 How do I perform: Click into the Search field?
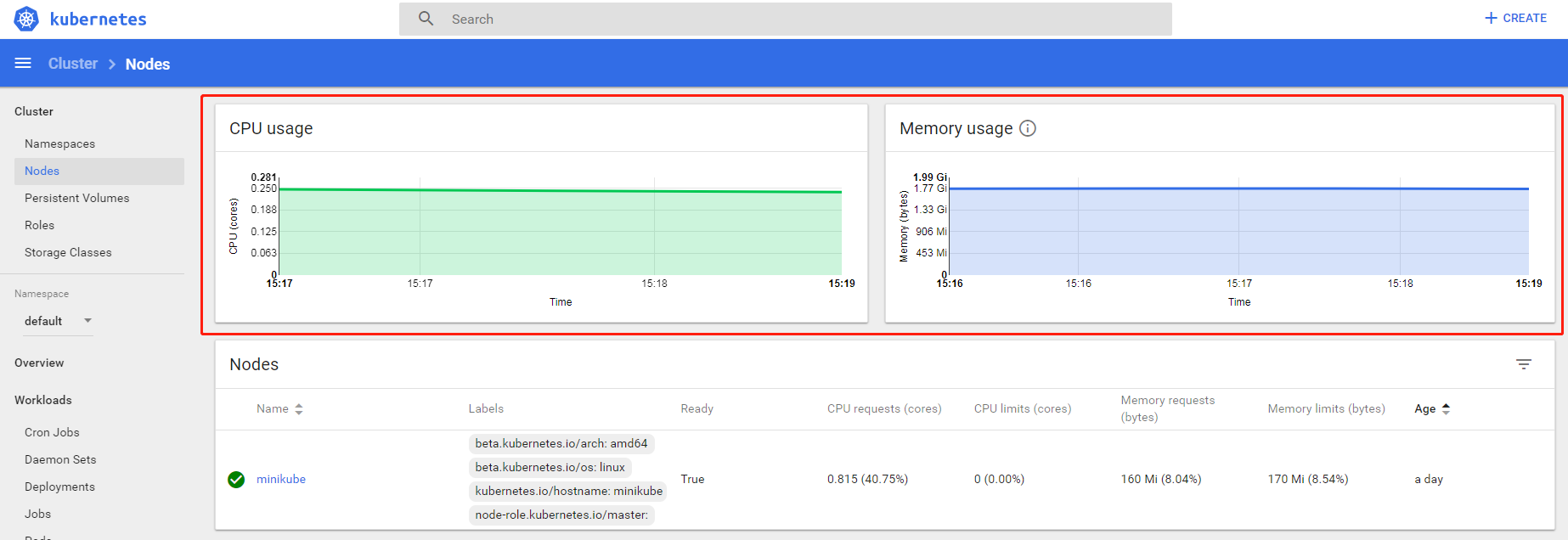(786, 19)
